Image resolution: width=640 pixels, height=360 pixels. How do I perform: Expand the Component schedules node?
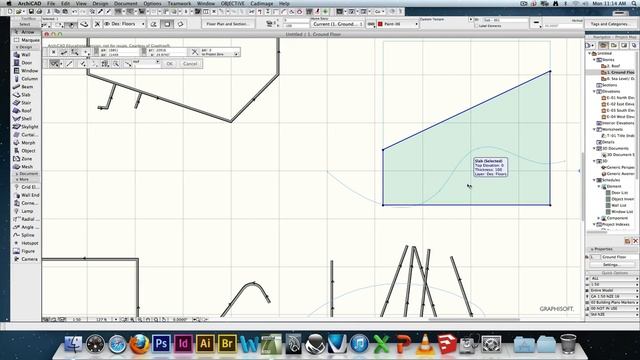tap(599, 218)
